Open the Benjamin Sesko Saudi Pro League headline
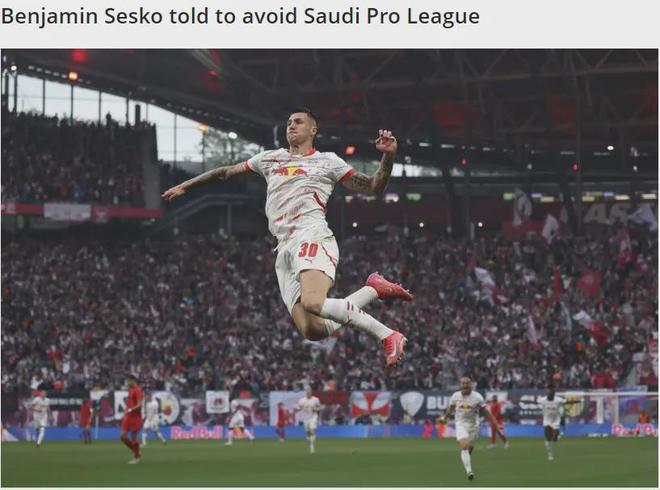 (240, 16)
